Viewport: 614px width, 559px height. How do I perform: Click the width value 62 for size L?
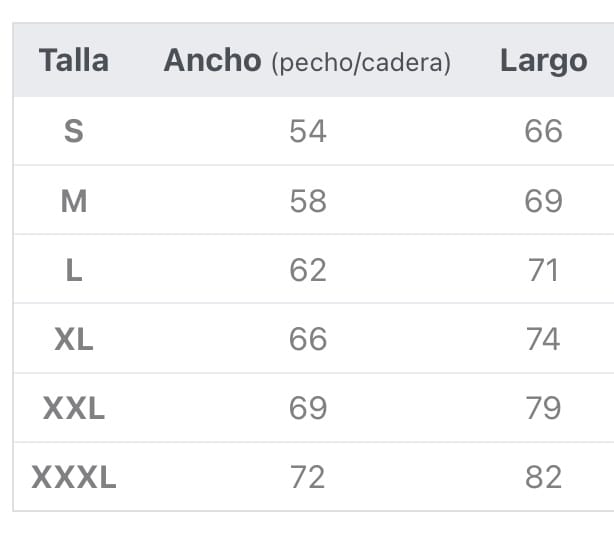pyautogui.click(x=307, y=270)
